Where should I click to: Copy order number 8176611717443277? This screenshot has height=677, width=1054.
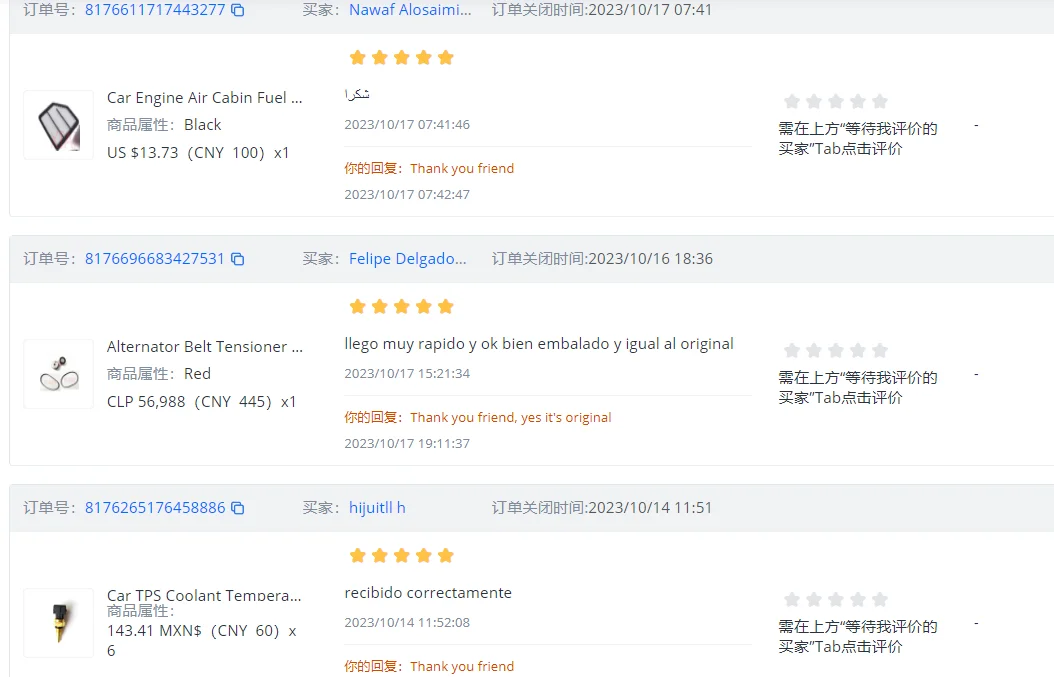click(x=237, y=10)
